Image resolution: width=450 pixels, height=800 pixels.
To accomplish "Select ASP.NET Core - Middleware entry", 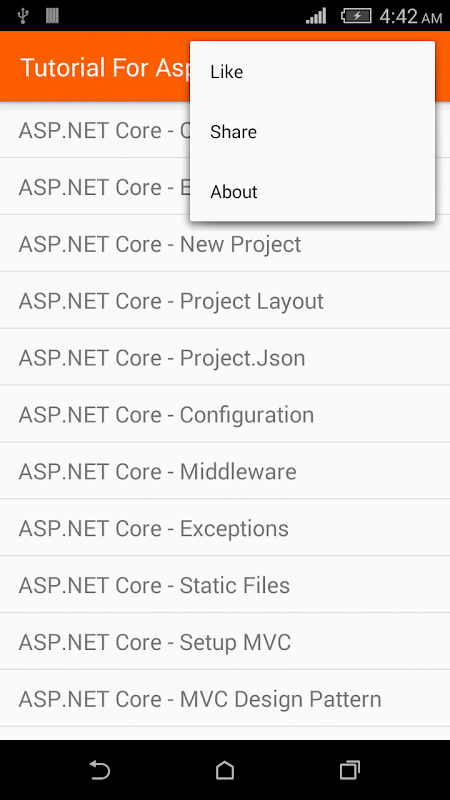I will click(x=225, y=471).
